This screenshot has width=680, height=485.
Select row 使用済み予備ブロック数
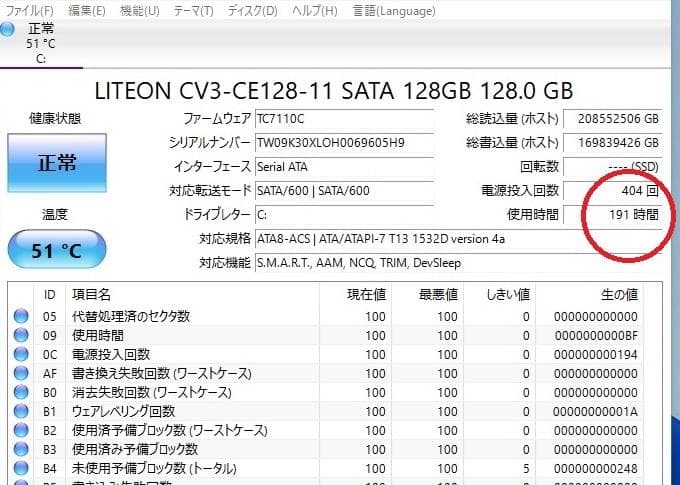(326, 449)
